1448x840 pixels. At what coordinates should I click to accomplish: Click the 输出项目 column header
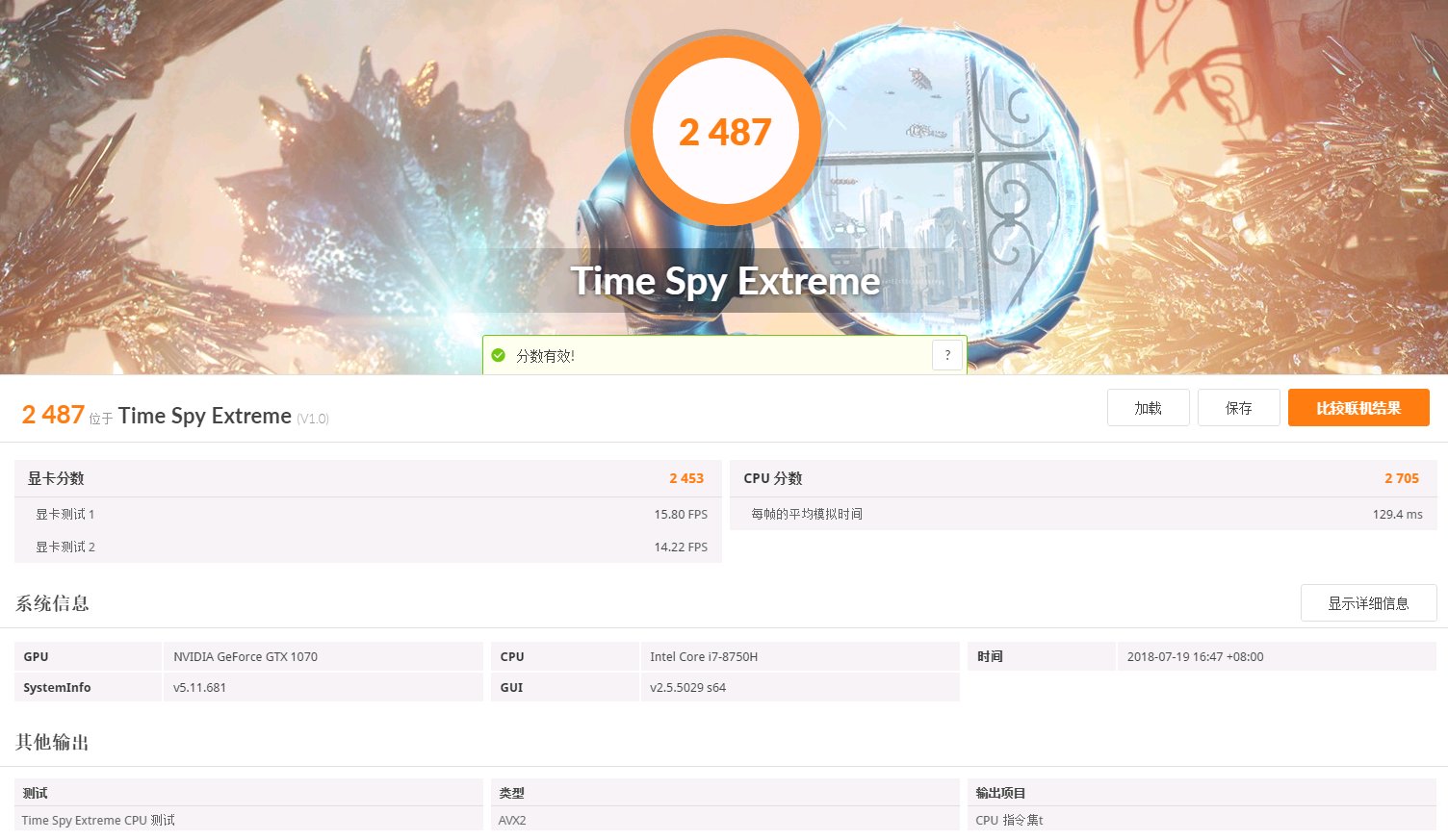[x=1000, y=793]
